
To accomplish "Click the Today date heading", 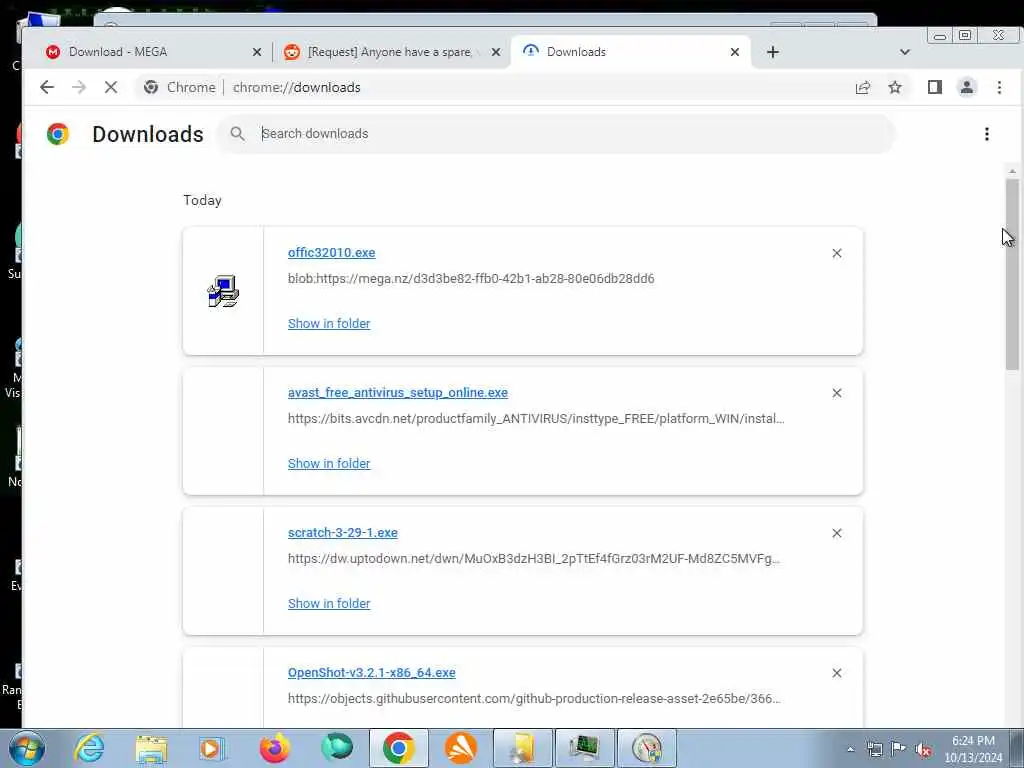I will tap(202, 200).
